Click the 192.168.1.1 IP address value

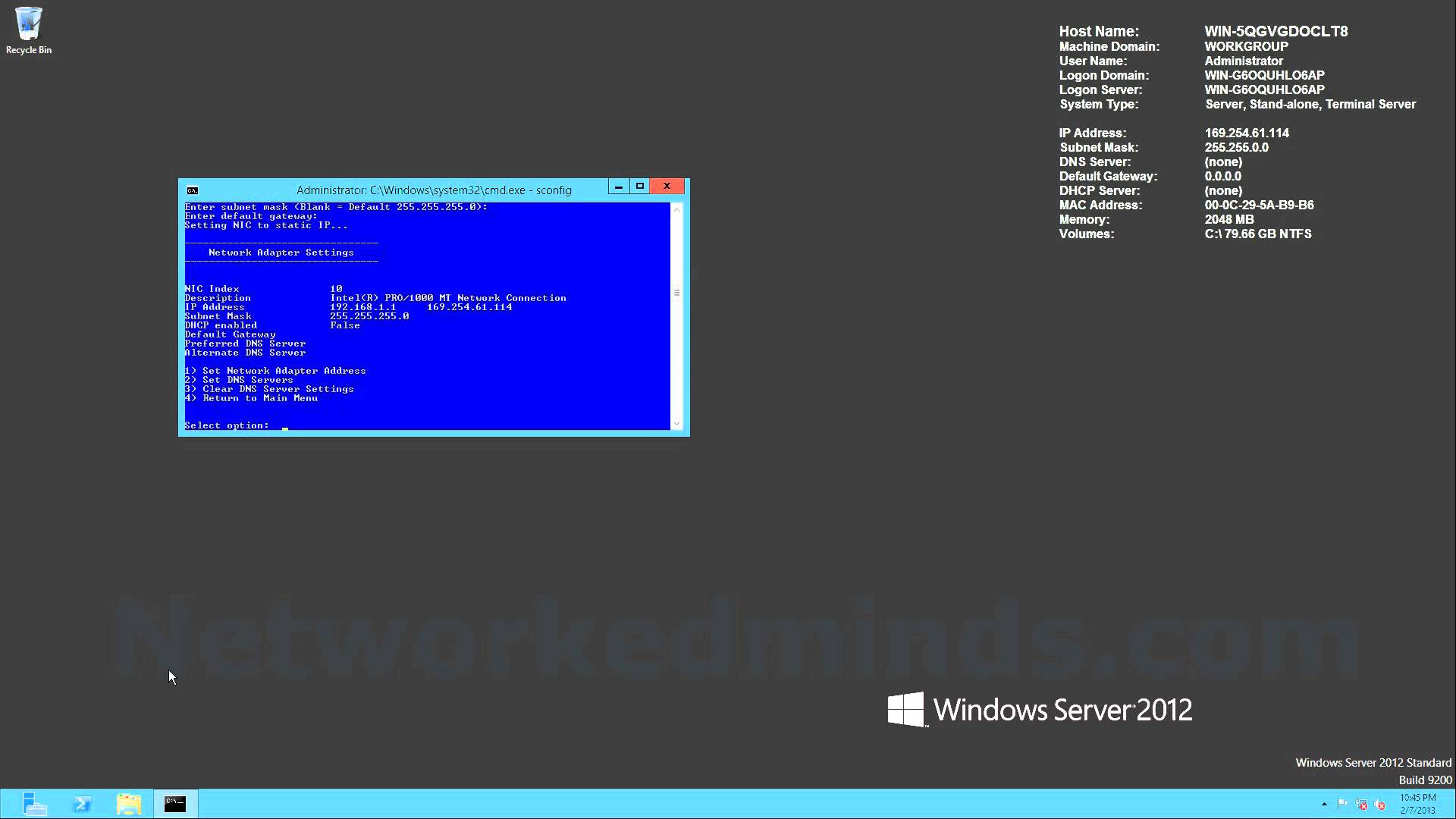(x=363, y=307)
